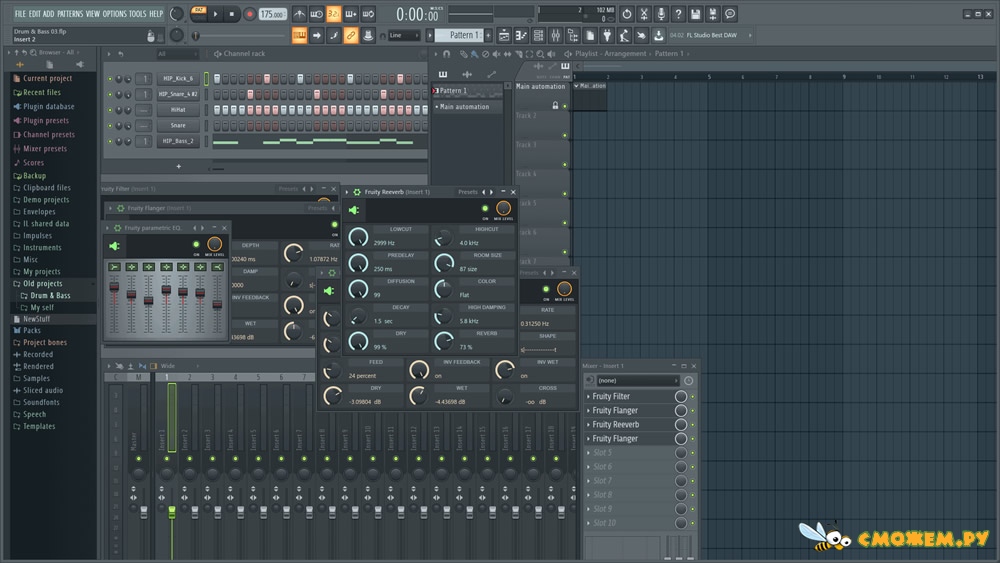
Task: Start playback with the play button
Action: tap(216, 13)
